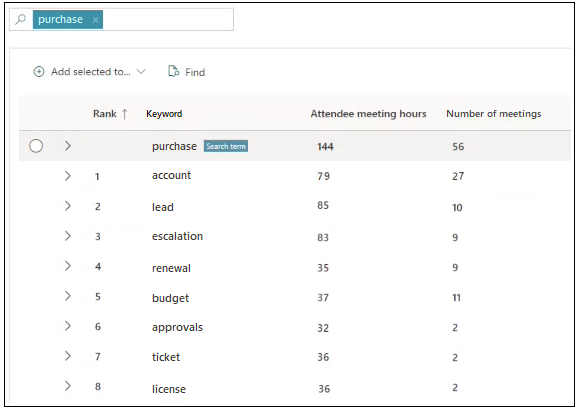
Task: Expand the renewal row
Action: click(x=67, y=266)
